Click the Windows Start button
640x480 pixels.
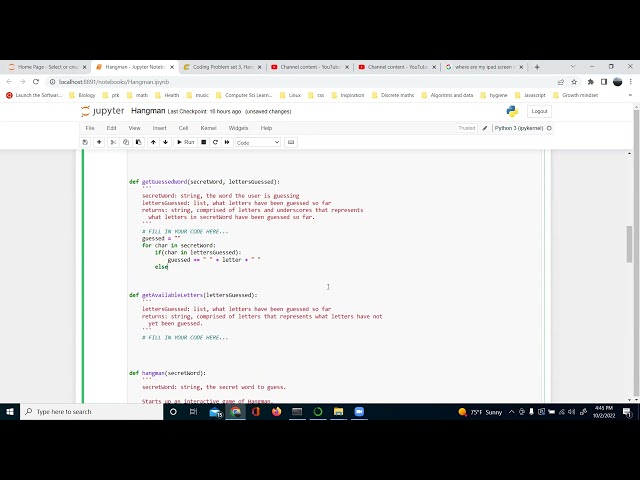[x=10, y=412]
